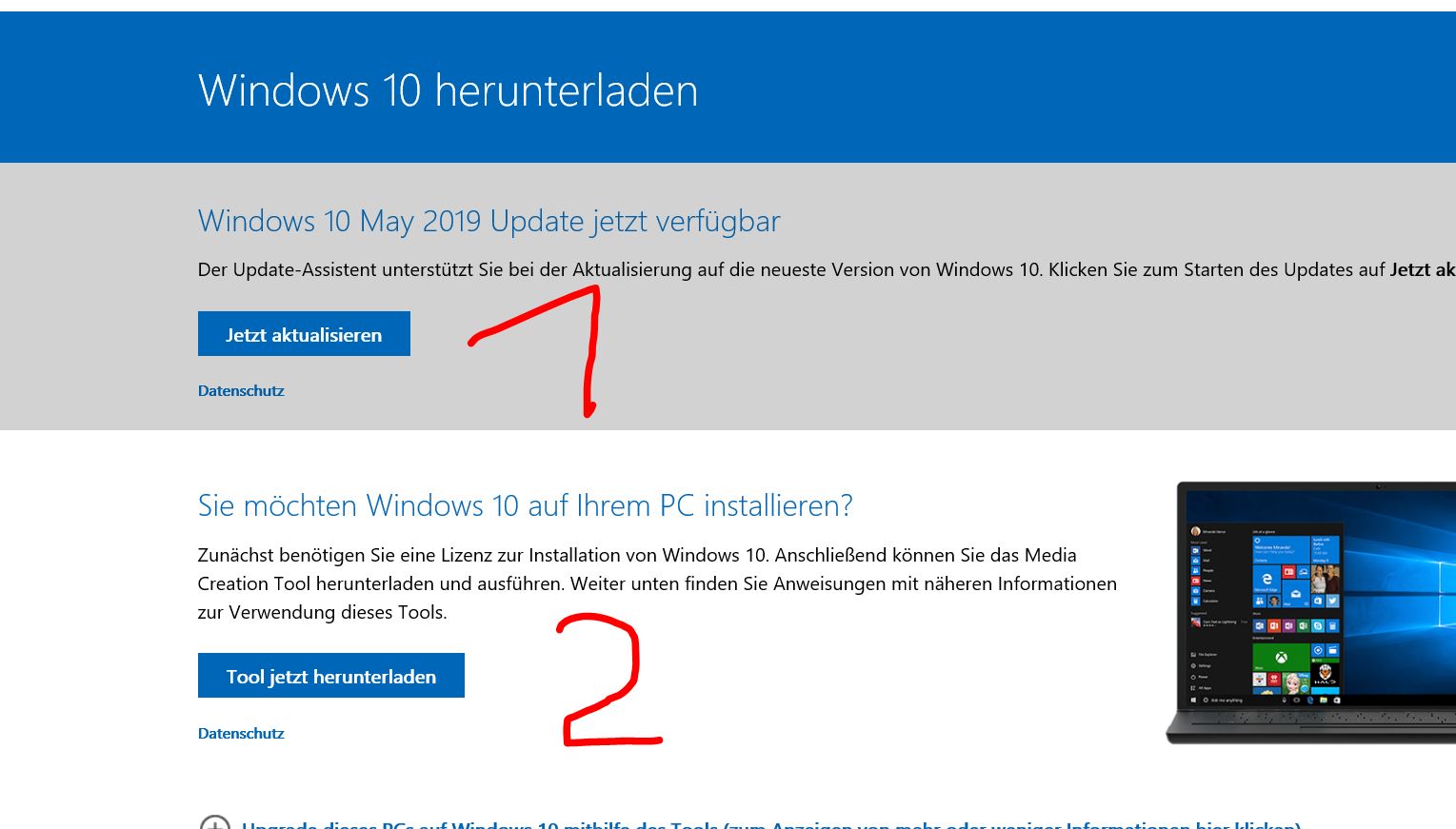This screenshot has width=1456, height=829.
Task: Click Microsoft Edge tile in laptop image
Action: click(x=1267, y=579)
